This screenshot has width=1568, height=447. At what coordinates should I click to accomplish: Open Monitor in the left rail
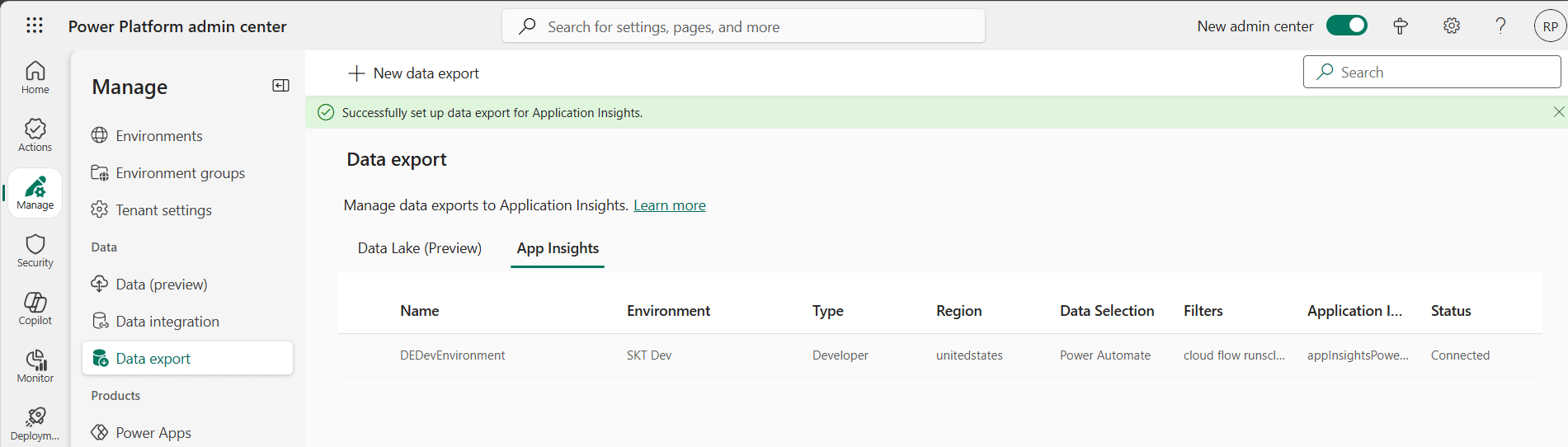point(35,366)
